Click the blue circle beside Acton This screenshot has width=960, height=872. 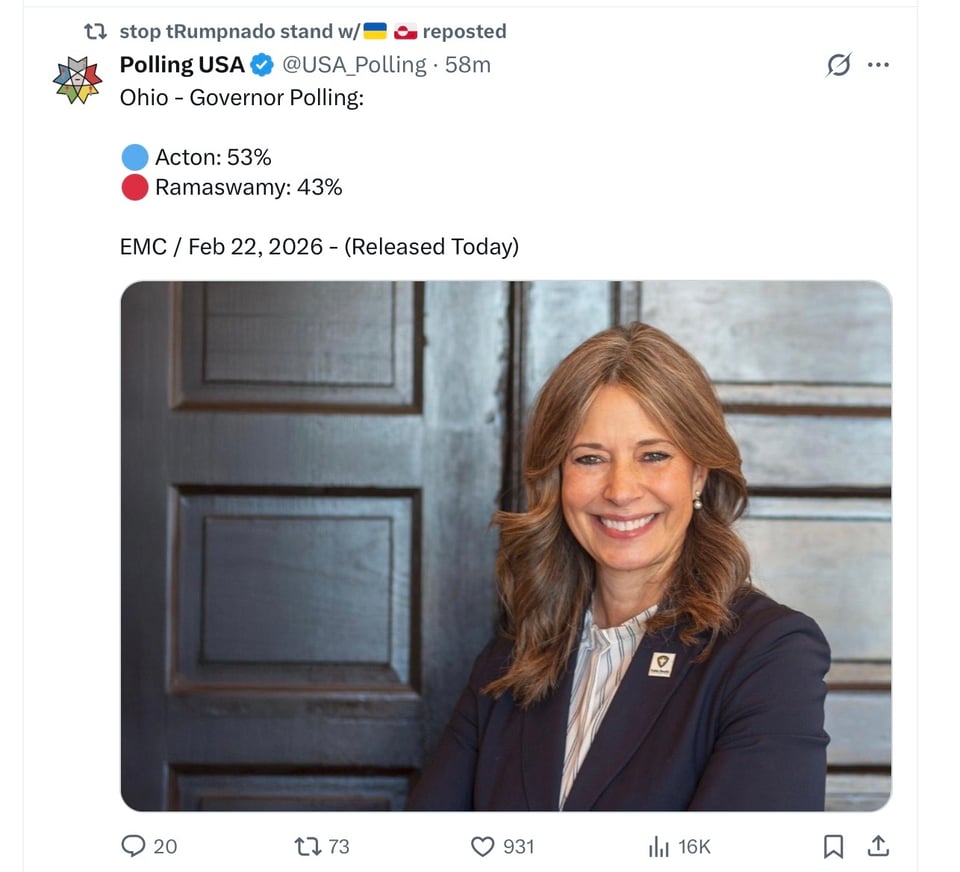[x=135, y=157]
